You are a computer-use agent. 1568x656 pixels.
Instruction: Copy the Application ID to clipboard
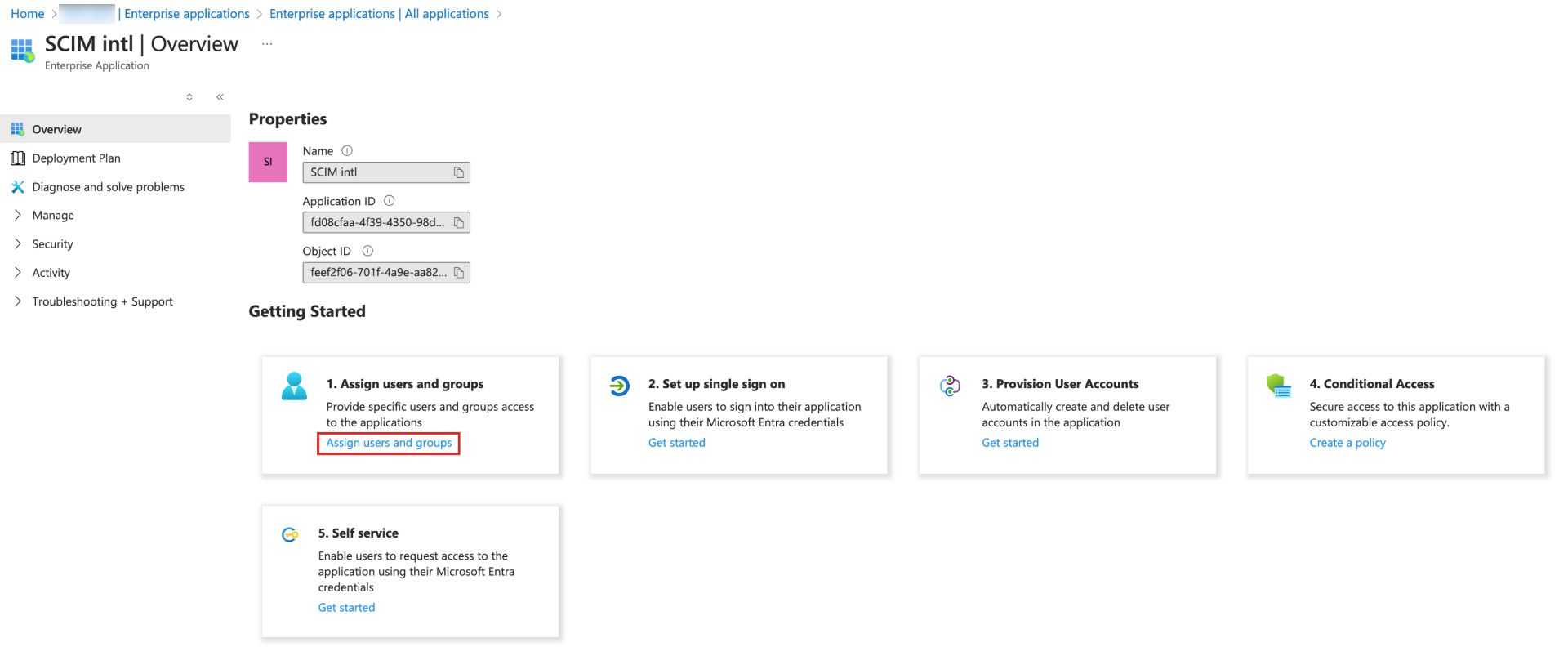pyautogui.click(x=459, y=222)
